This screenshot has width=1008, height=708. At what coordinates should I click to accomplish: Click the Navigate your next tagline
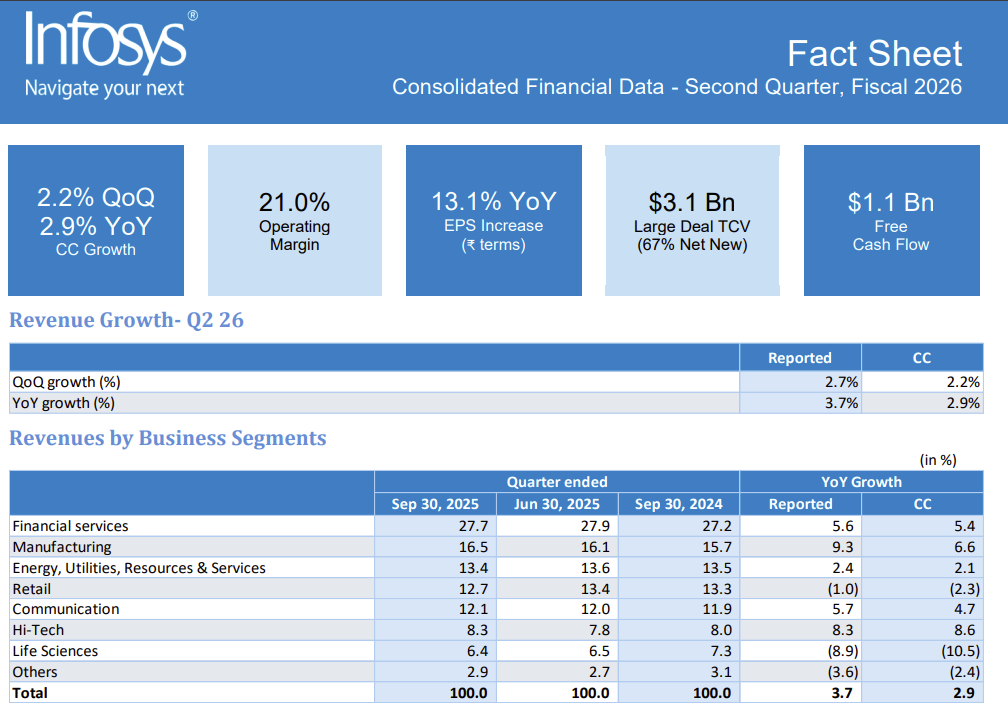[107, 89]
